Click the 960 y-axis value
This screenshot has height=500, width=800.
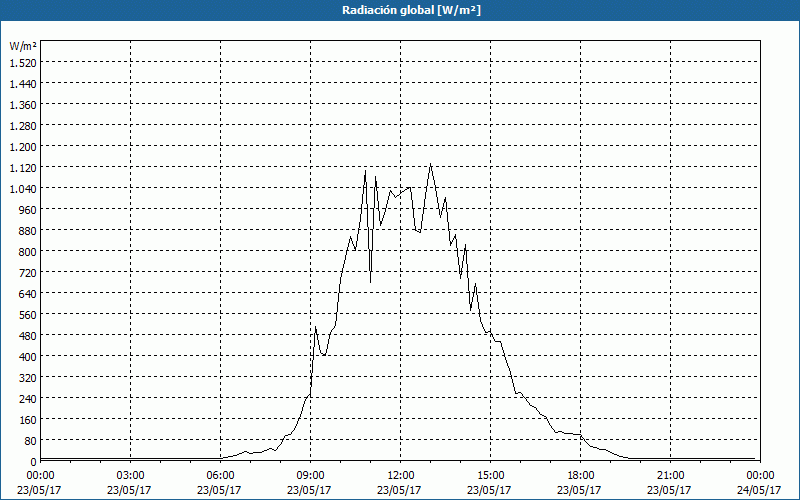[x=29, y=210]
